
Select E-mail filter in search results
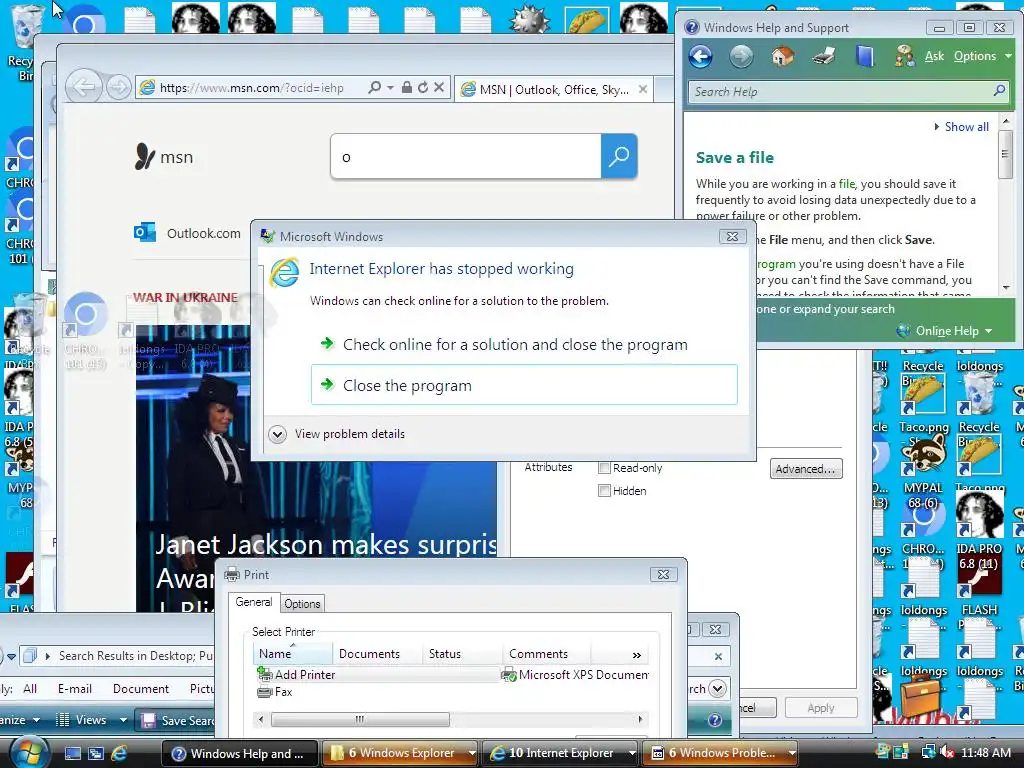(74, 688)
